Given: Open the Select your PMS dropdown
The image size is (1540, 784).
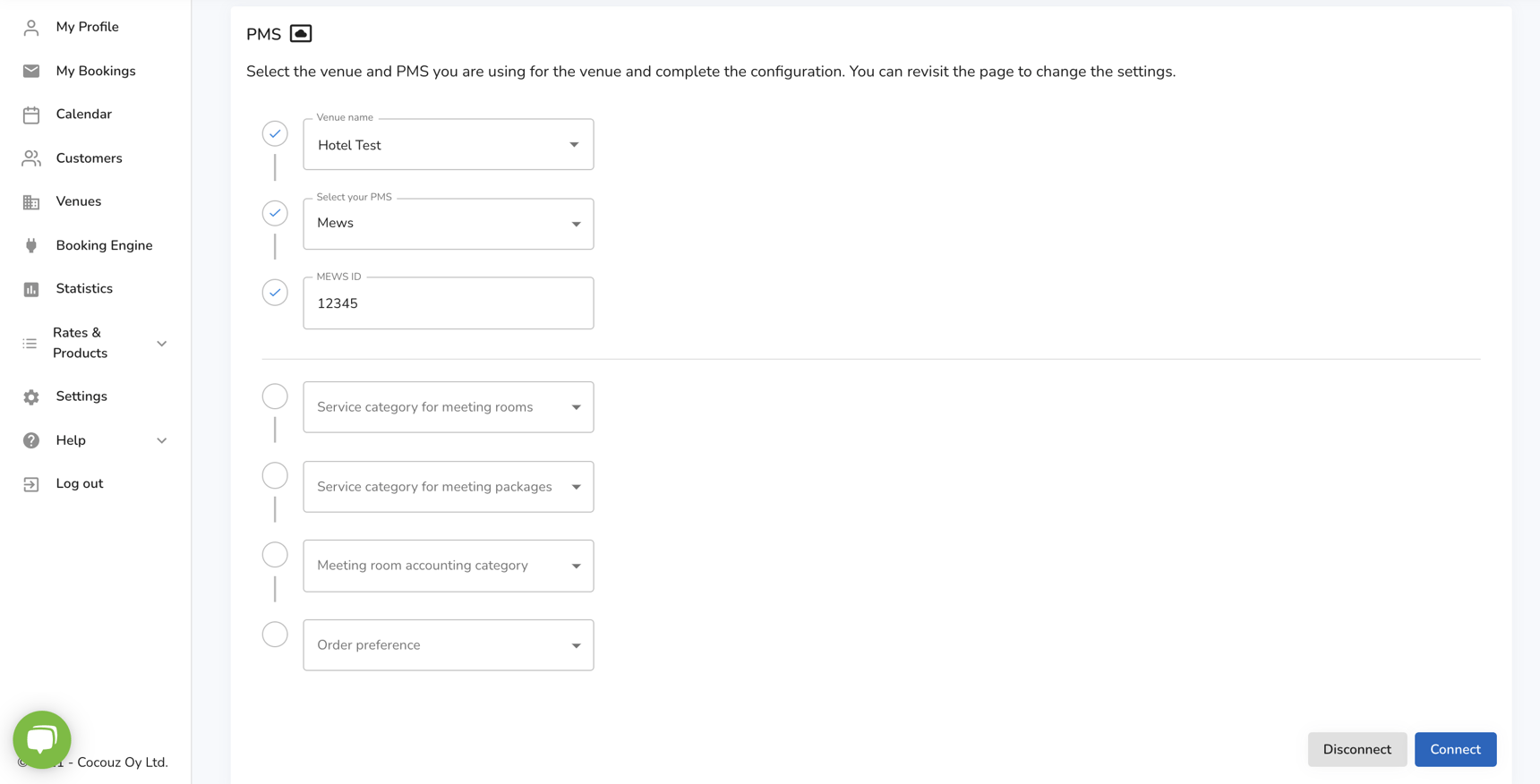Looking at the screenshot, I should (448, 224).
